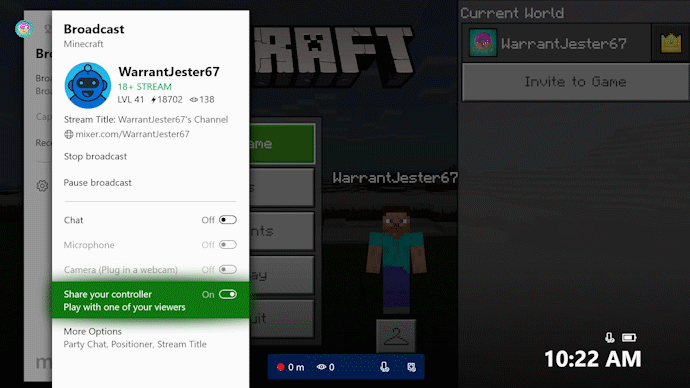
Task: Select Stop broadcast
Action: [x=95, y=157]
